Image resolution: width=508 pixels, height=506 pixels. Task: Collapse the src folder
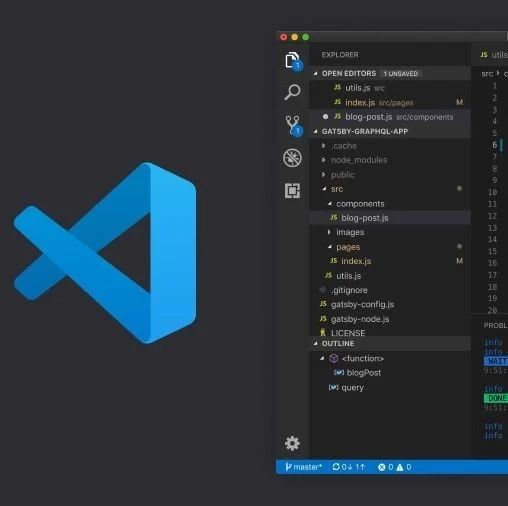(324, 189)
